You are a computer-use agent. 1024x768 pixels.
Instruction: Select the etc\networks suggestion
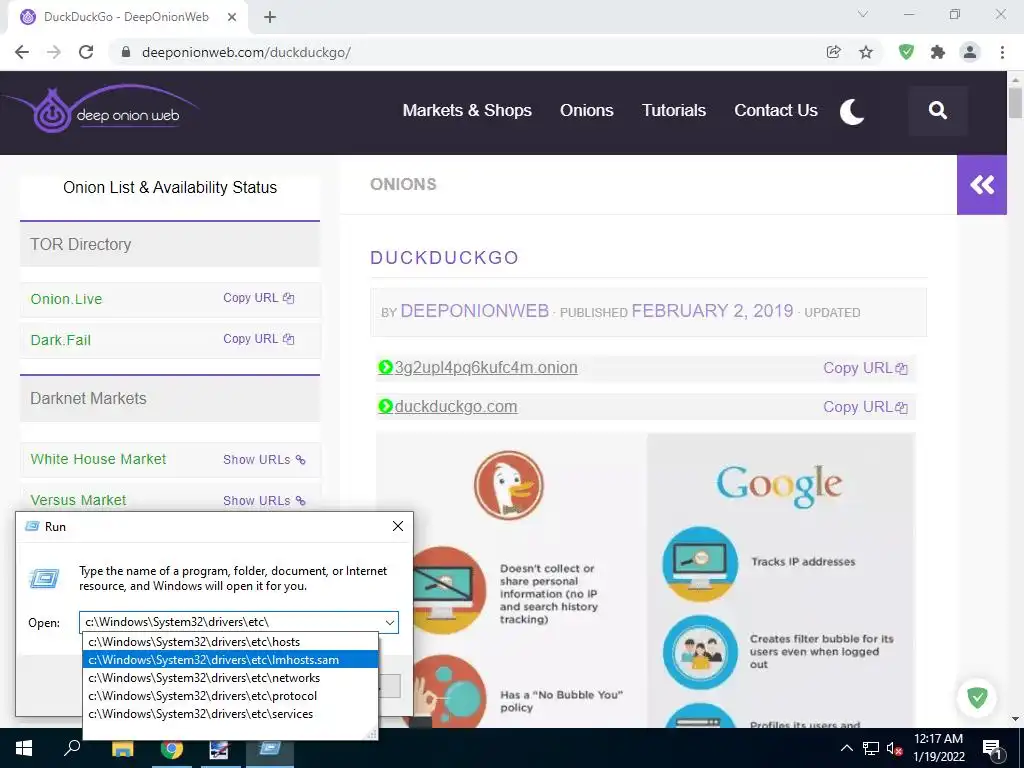point(230,678)
